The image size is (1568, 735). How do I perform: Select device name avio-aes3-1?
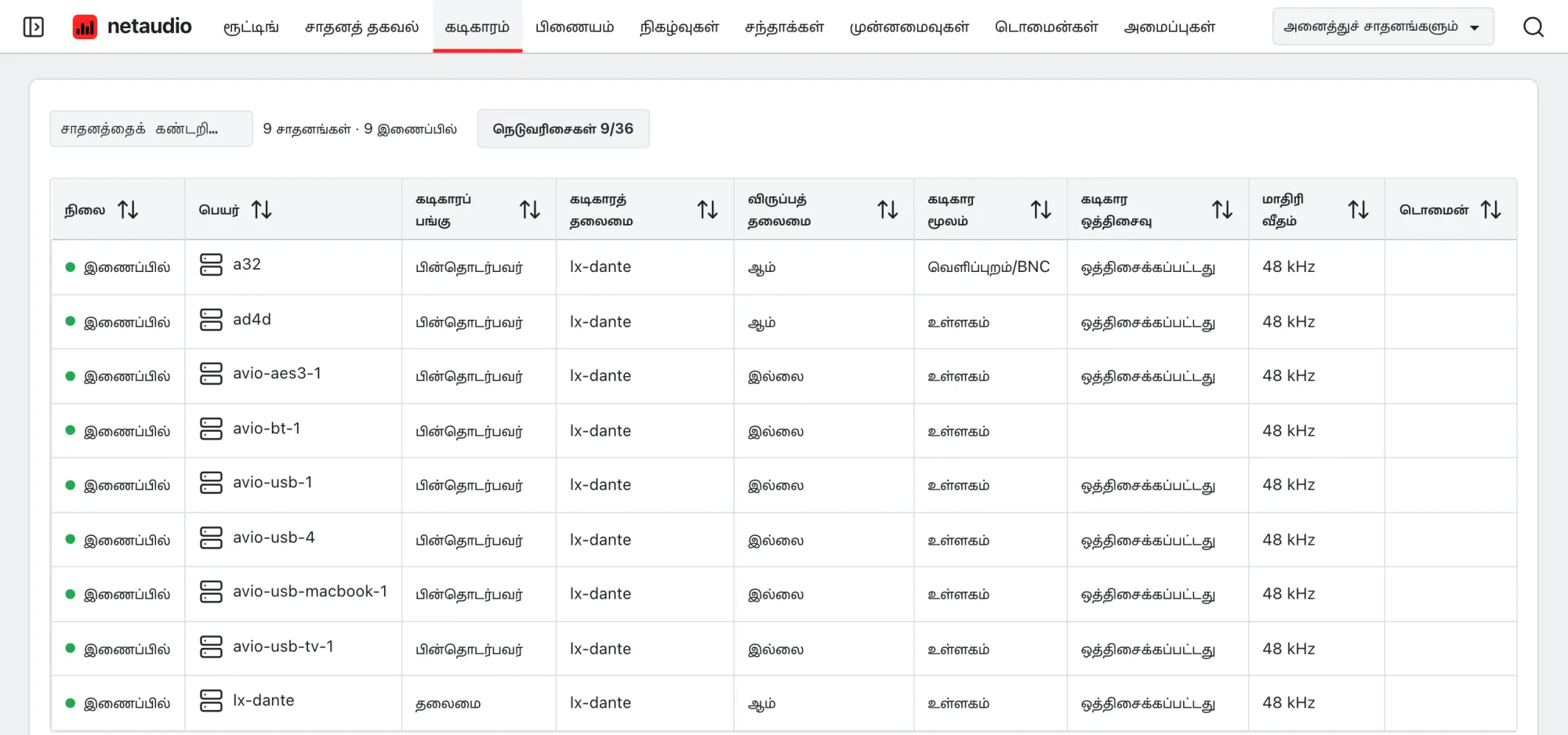(277, 374)
